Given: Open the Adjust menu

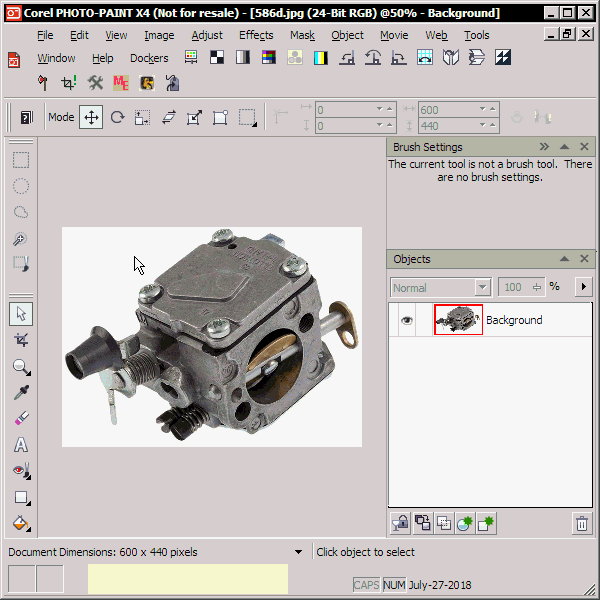Looking at the screenshot, I should 207,35.
